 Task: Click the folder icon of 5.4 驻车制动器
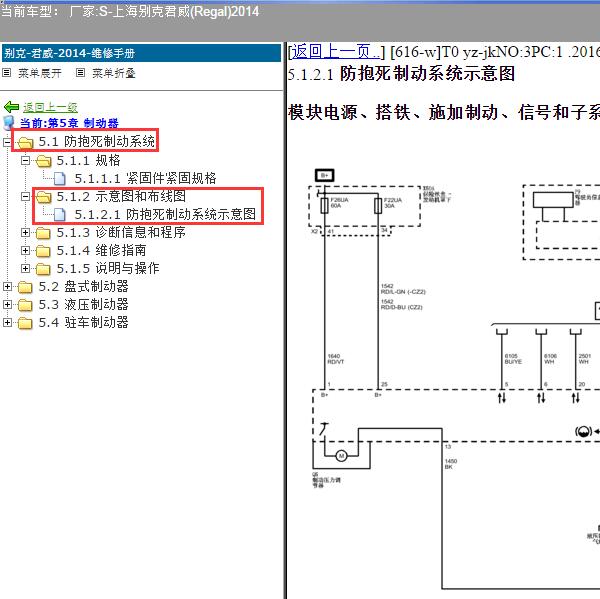25,323
